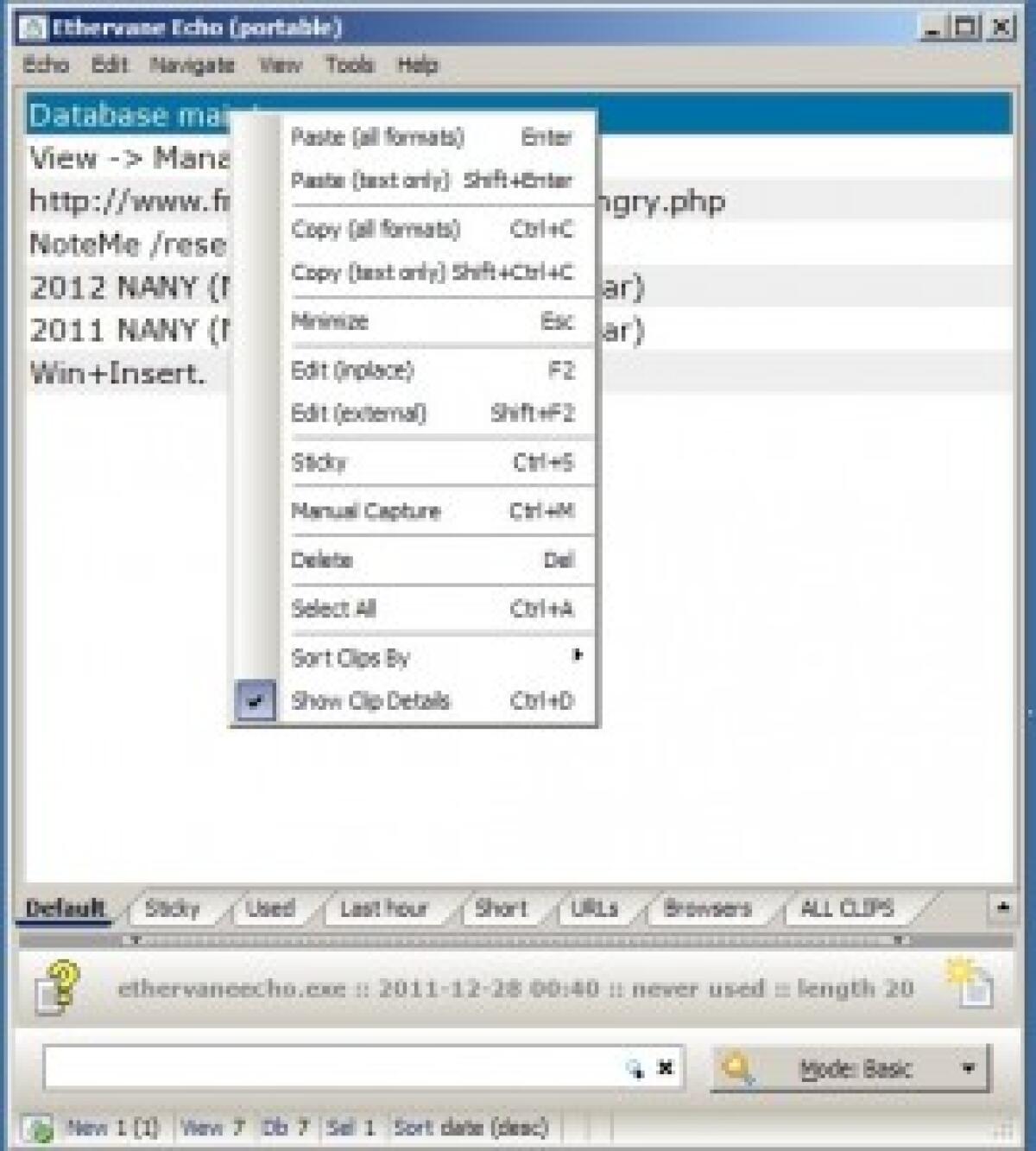The image size is (1036, 1151).
Task: Open the Navigate menu
Action: pos(192,65)
